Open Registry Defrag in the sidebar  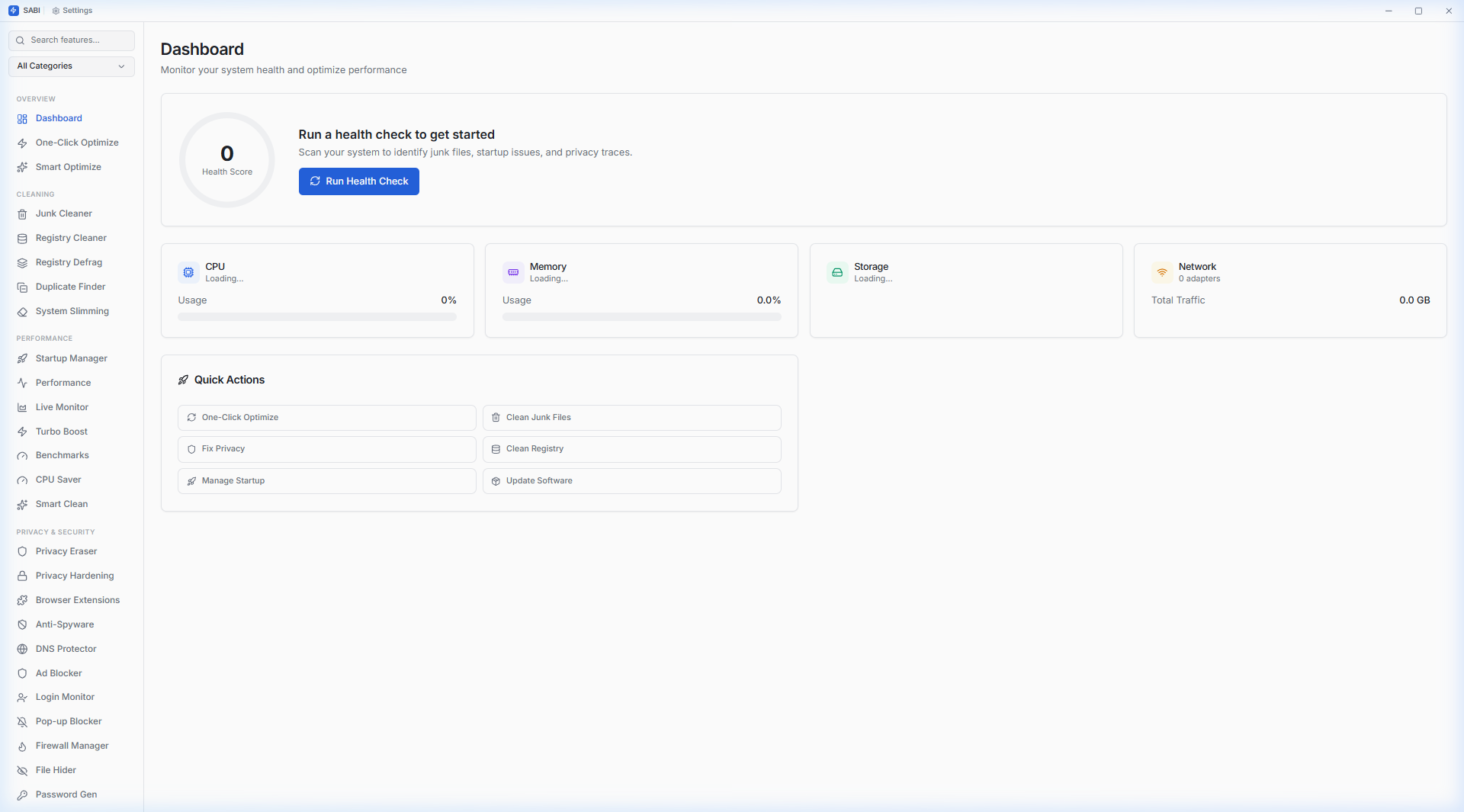pyautogui.click(x=72, y=263)
